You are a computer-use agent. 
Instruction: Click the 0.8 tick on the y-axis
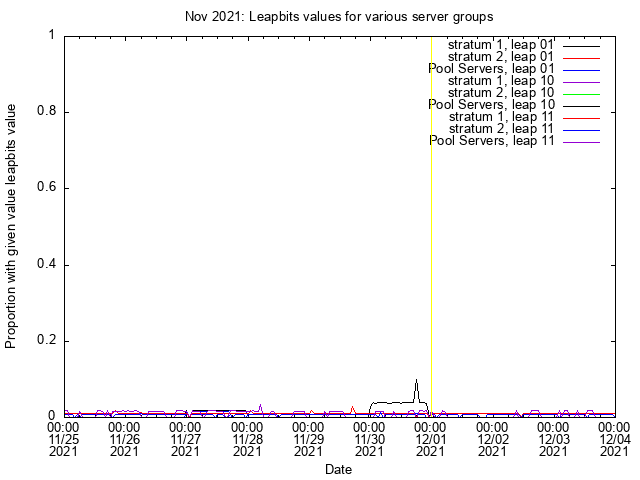click(x=46, y=112)
